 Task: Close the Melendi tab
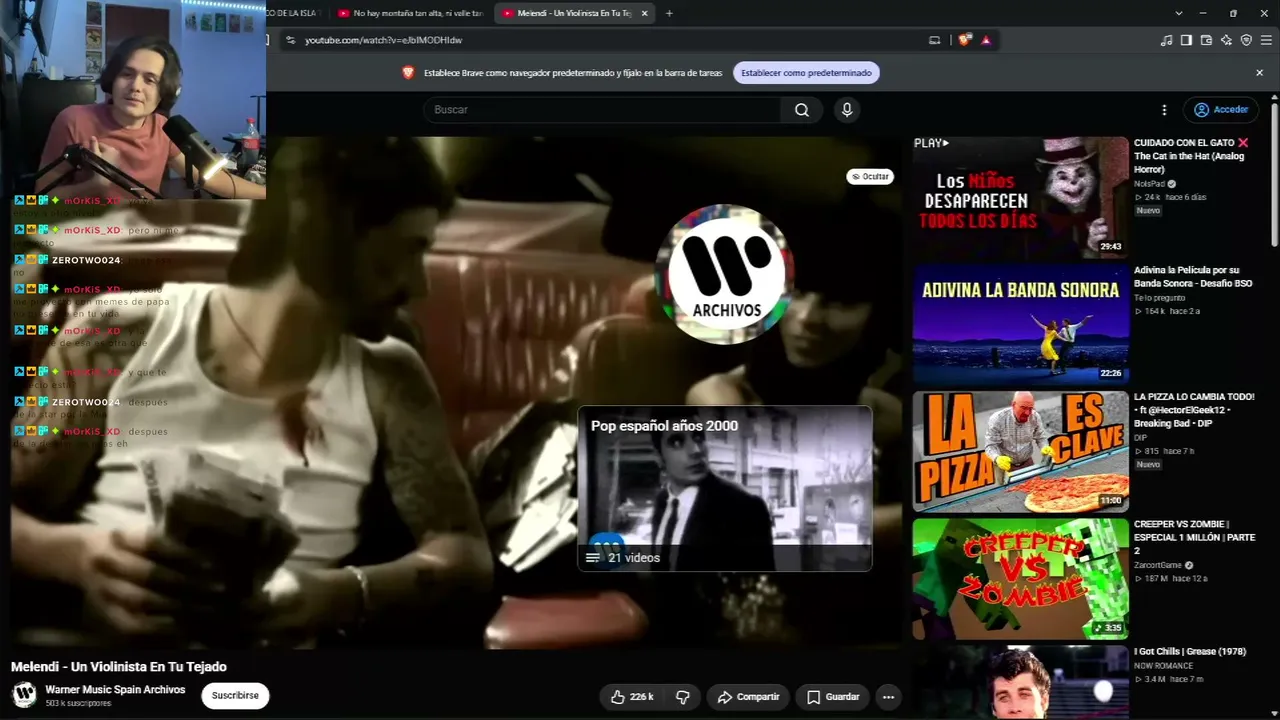click(x=644, y=13)
